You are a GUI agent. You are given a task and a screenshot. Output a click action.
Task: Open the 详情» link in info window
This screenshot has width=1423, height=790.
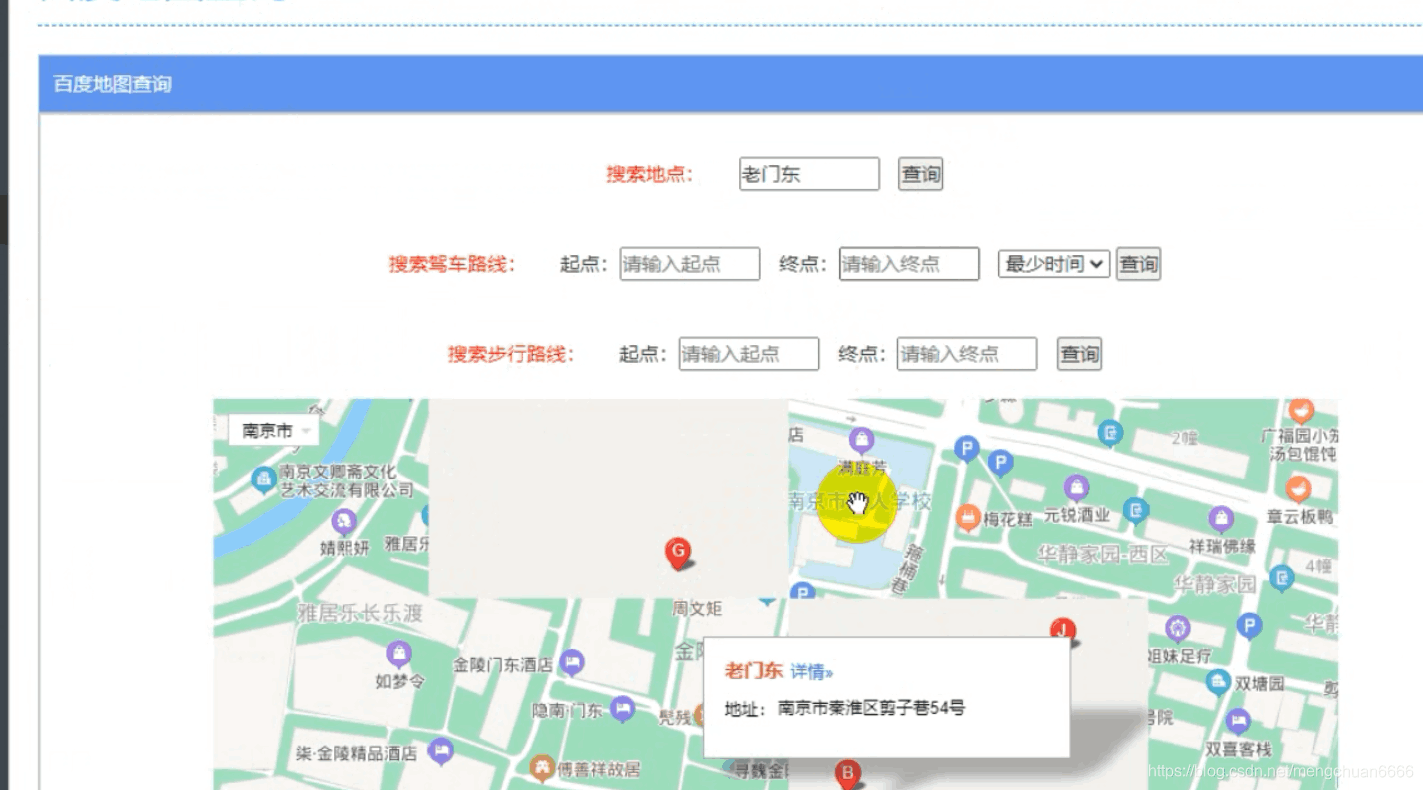coord(811,671)
